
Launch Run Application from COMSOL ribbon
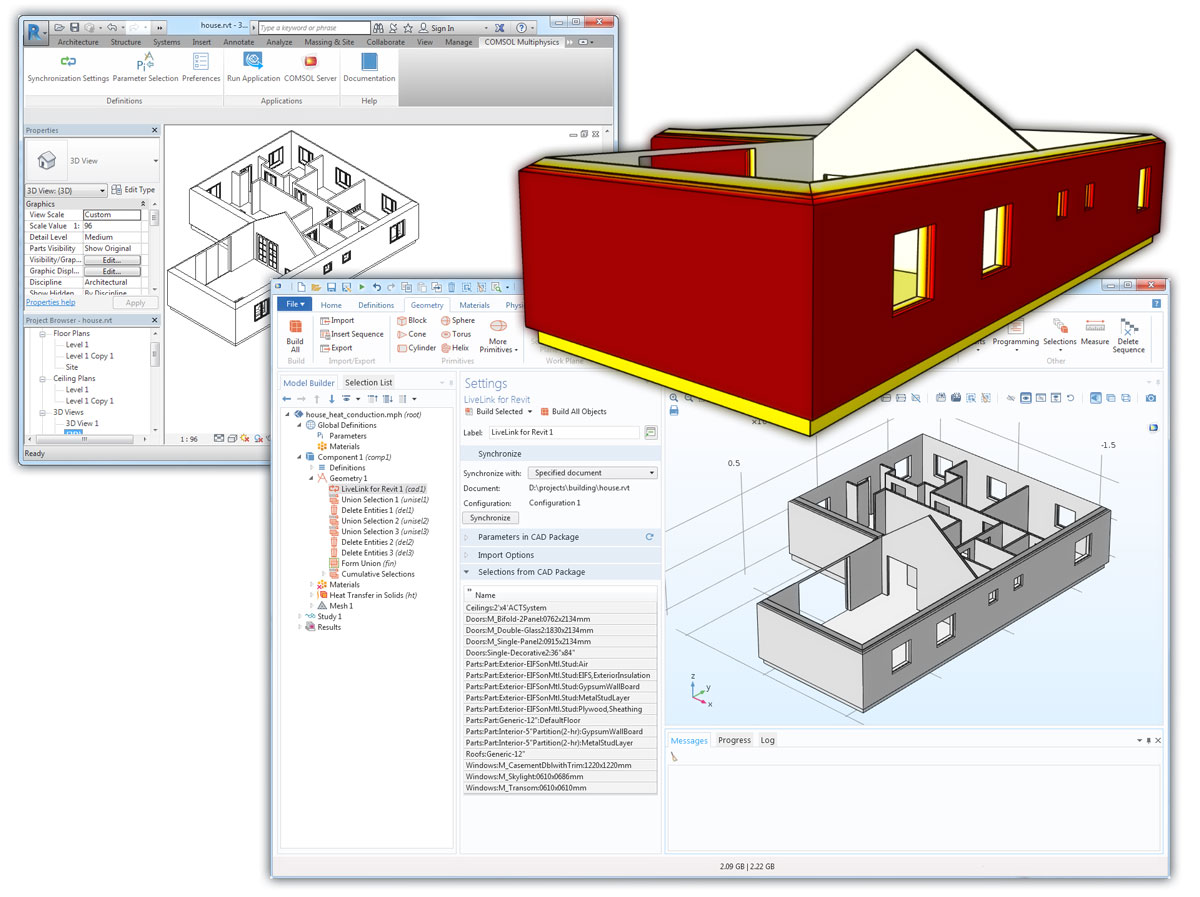(x=253, y=61)
